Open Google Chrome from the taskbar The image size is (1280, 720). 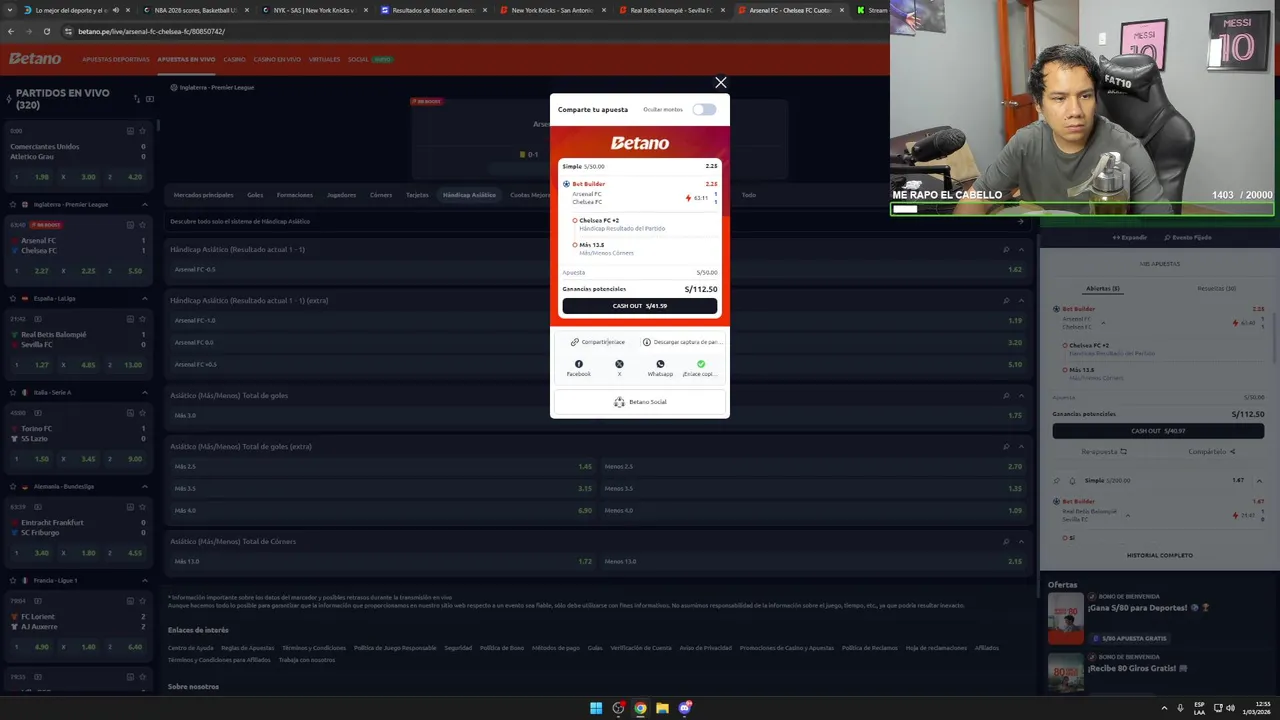pos(640,708)
